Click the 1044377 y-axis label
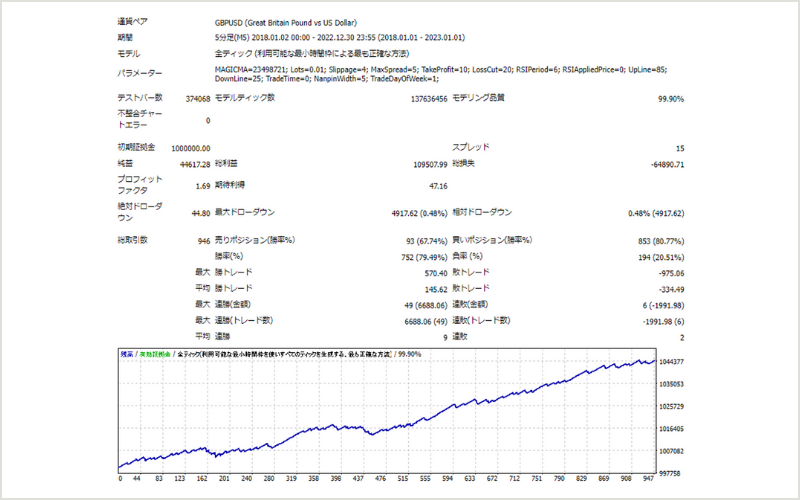The height and width of the screenshot is (500, 800). [x=671, y=362]
